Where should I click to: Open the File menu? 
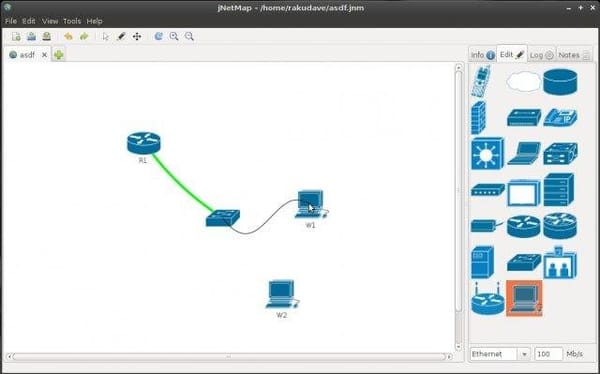(11, 21)
